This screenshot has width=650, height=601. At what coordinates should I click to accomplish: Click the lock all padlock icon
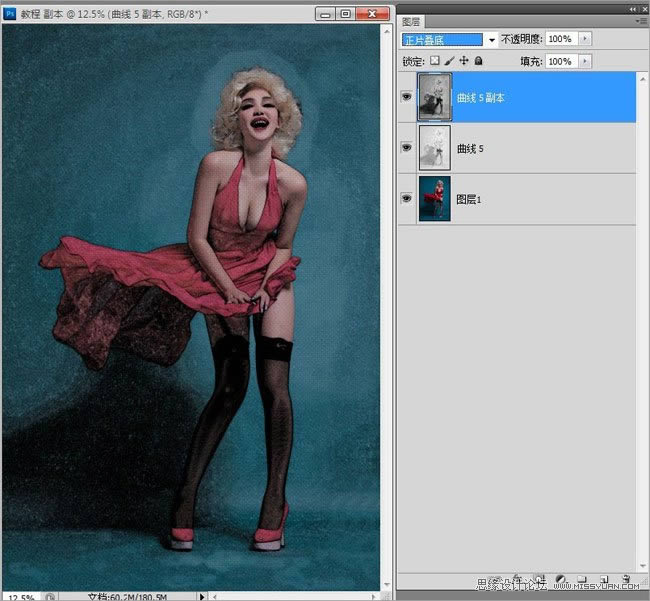[x=478, y=61]
